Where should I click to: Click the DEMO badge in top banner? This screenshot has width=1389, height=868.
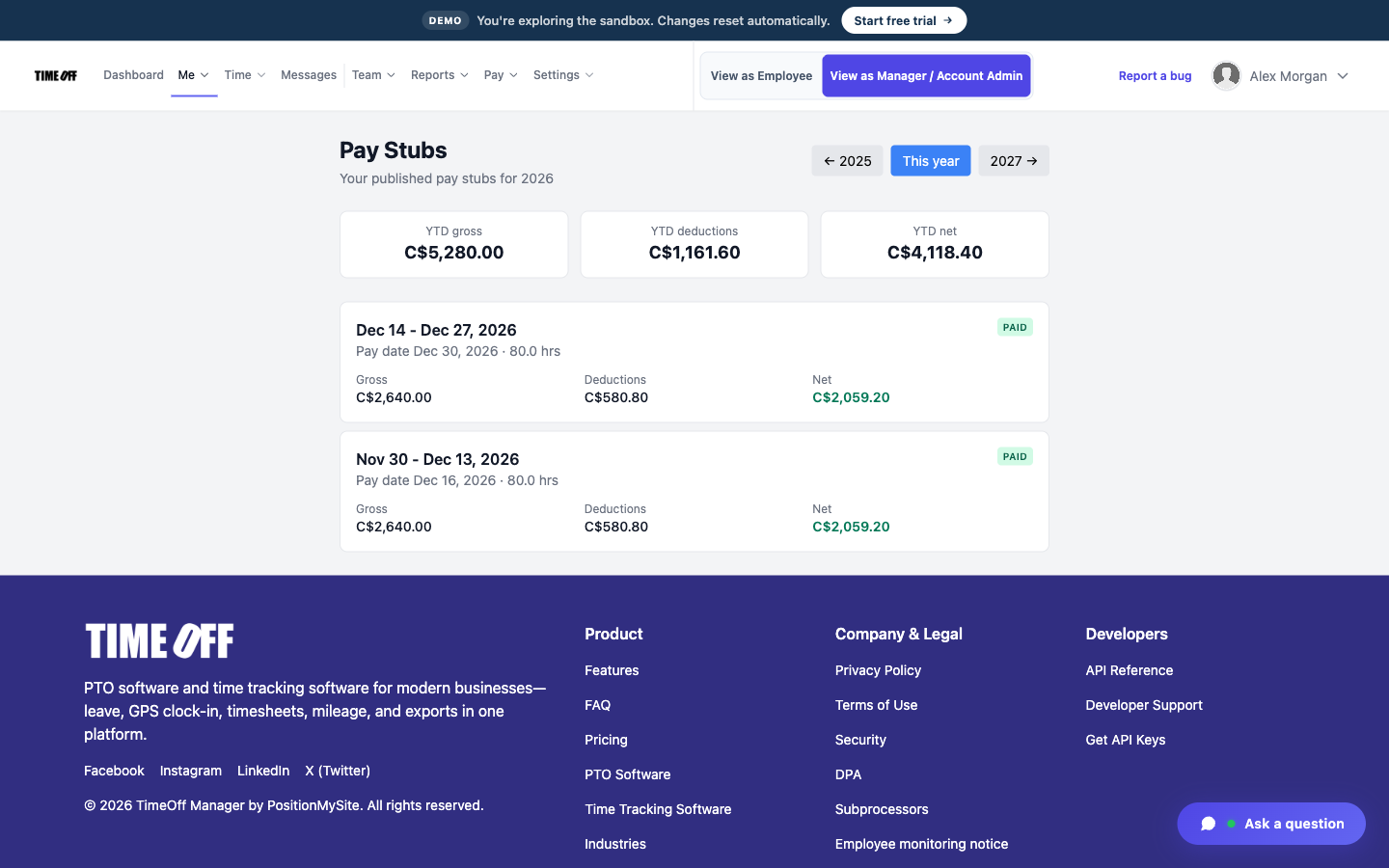[445, 20]
